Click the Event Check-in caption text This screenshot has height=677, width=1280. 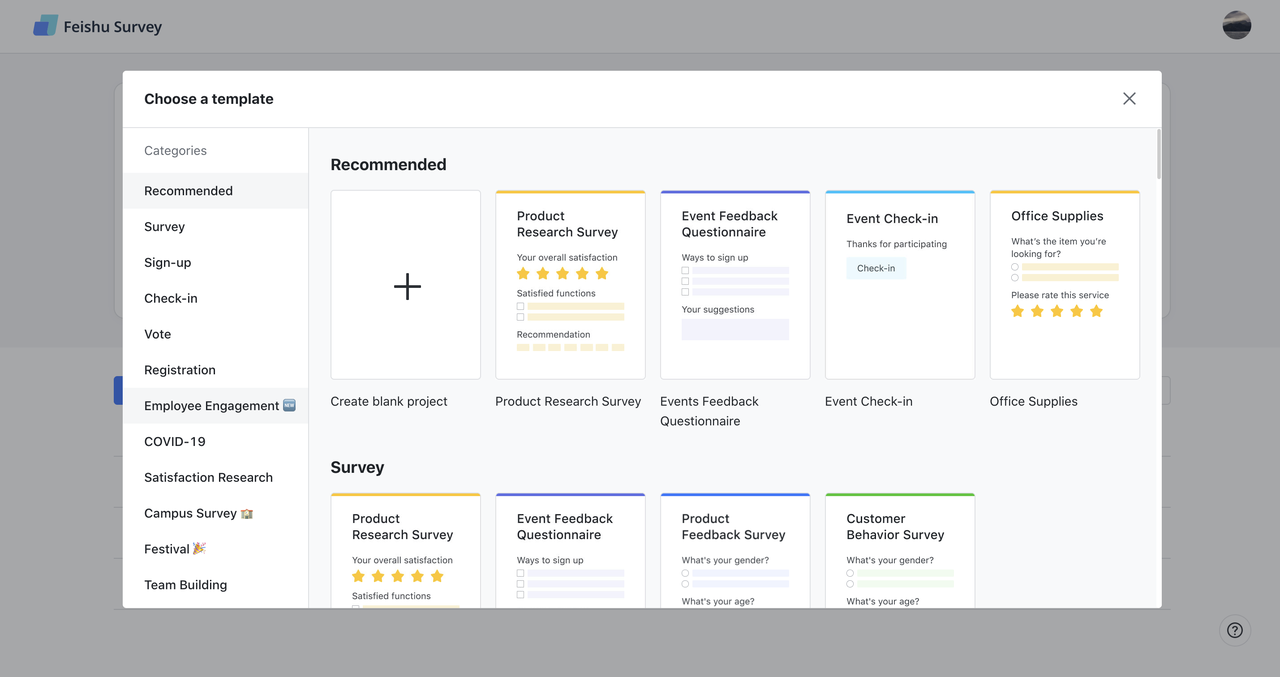(869, 402)
